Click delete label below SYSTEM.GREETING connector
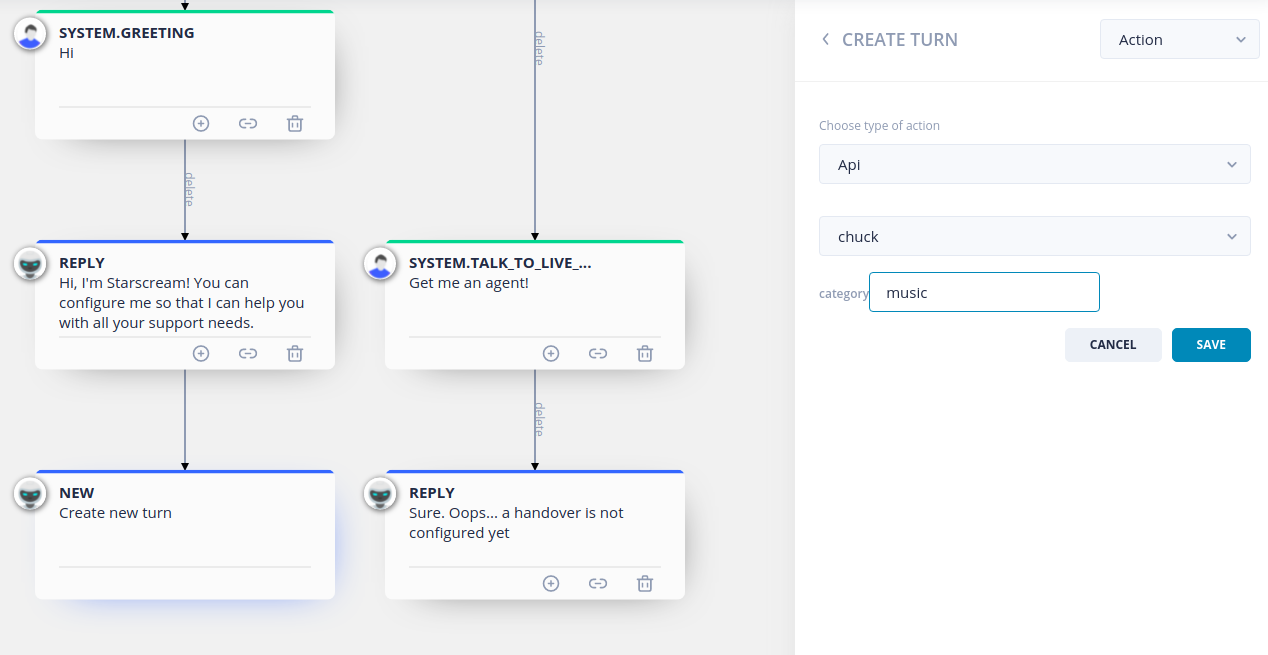 click(x=188, y=189)
